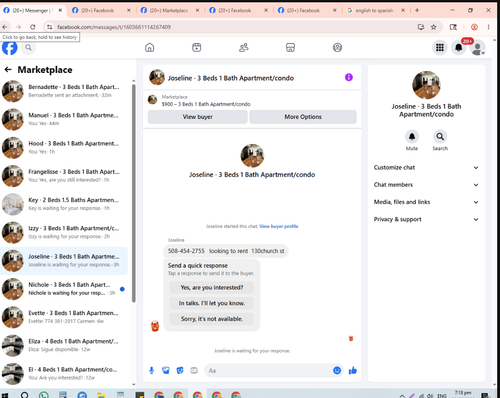
Task: Open the Marketplace storefront icon
Action: point(290,48)
